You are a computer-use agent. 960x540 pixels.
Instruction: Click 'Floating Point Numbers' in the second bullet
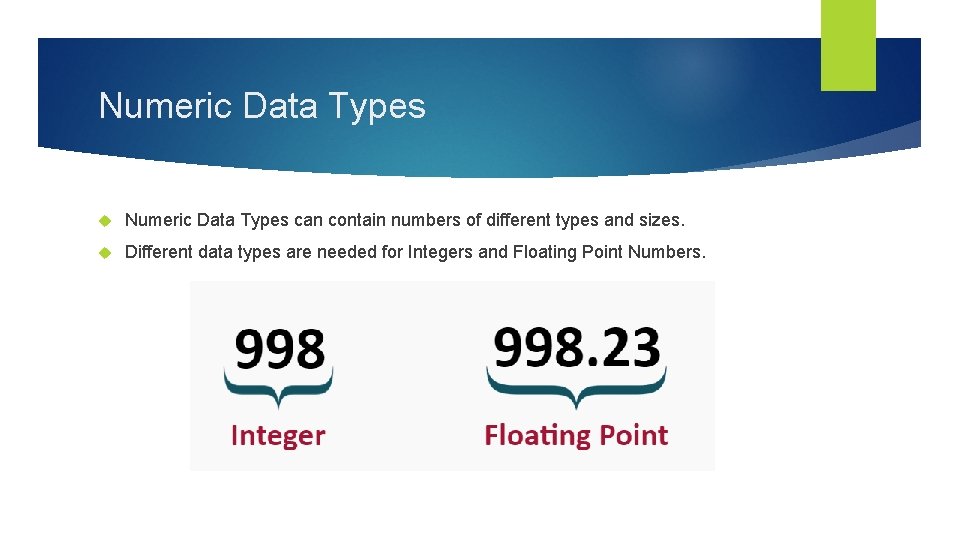[609, 252]
